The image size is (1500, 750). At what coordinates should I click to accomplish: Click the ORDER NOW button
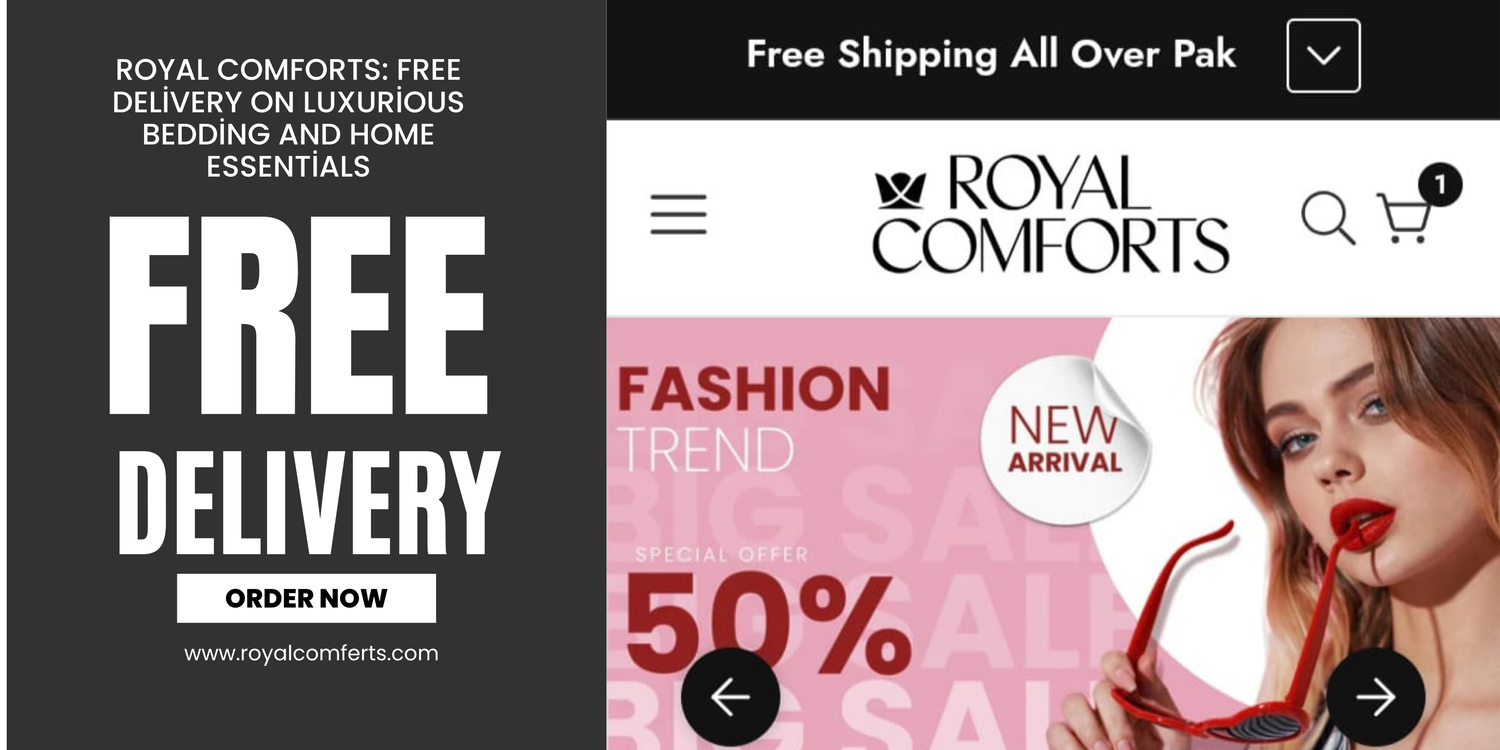[x=306, y=598]
